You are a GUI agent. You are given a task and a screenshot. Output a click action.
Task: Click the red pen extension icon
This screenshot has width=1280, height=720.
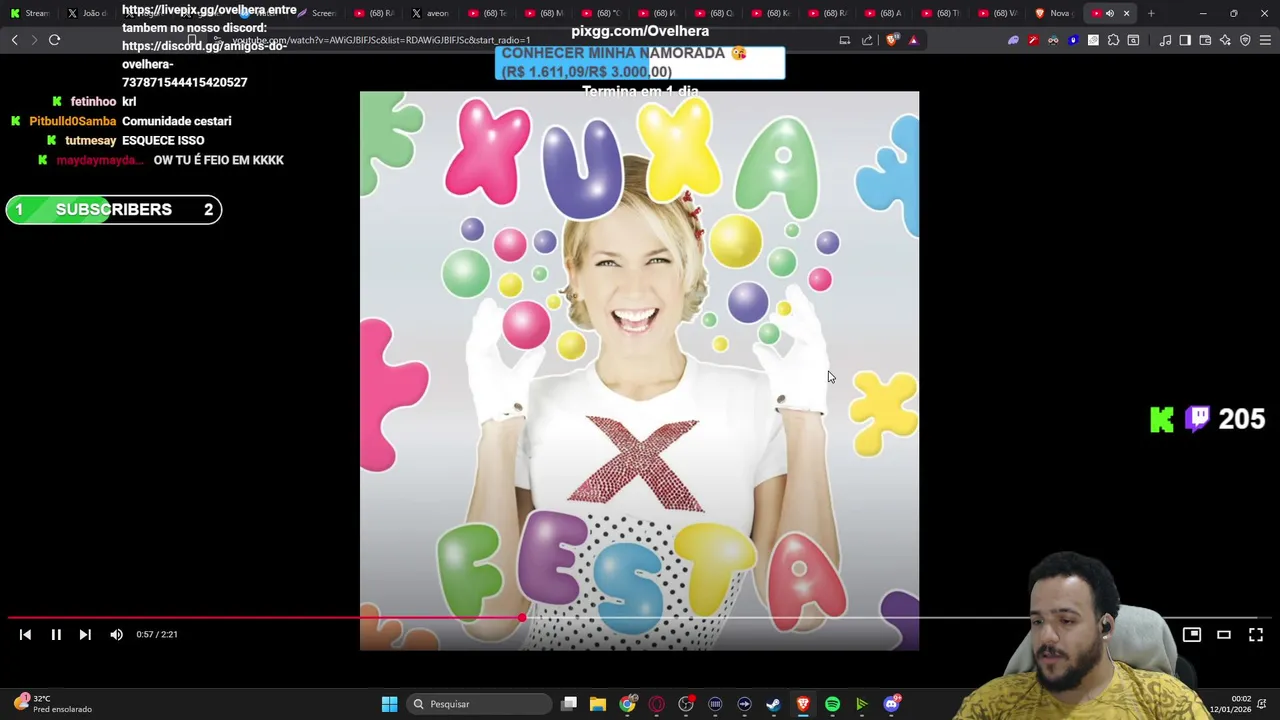tap(1033, 40)
